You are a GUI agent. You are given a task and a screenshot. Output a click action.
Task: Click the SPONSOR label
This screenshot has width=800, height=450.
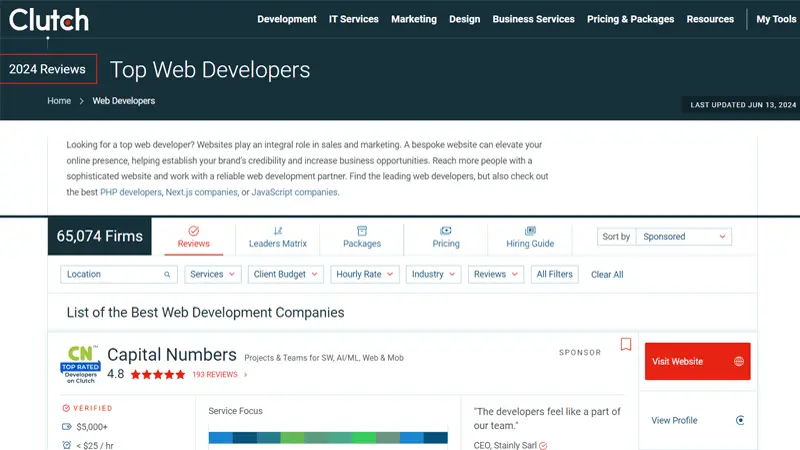tap(580, 353)
